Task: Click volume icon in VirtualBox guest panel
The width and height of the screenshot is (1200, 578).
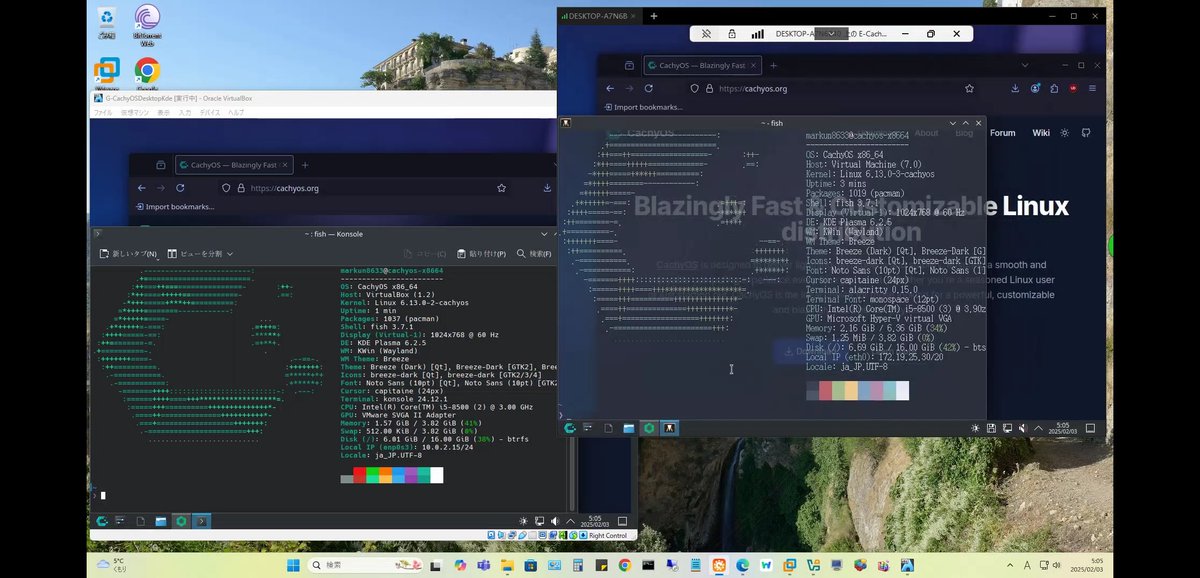Action: [555, 520]
